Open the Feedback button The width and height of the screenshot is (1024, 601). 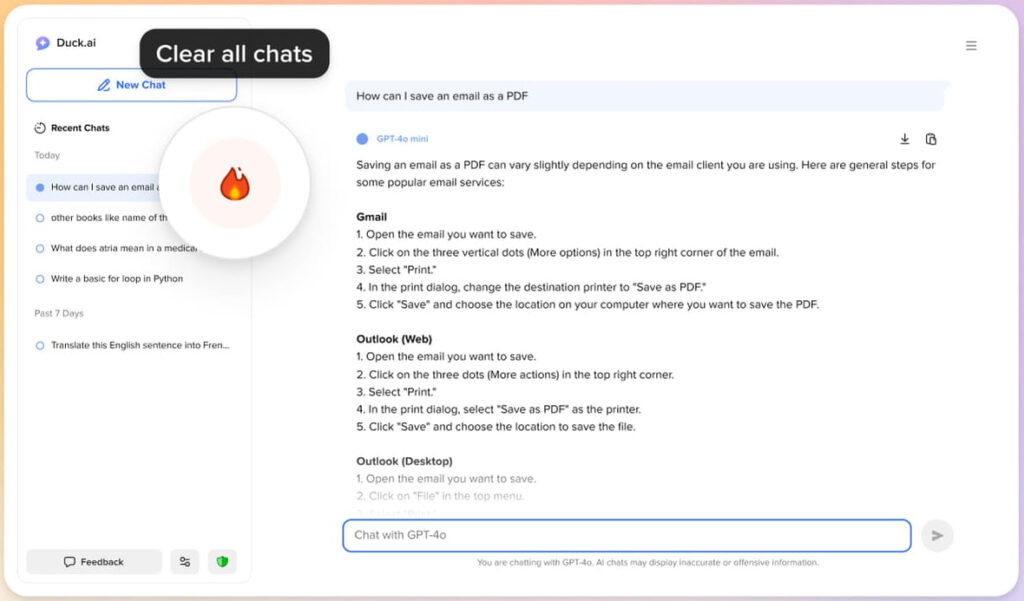[x=93, y=562]
